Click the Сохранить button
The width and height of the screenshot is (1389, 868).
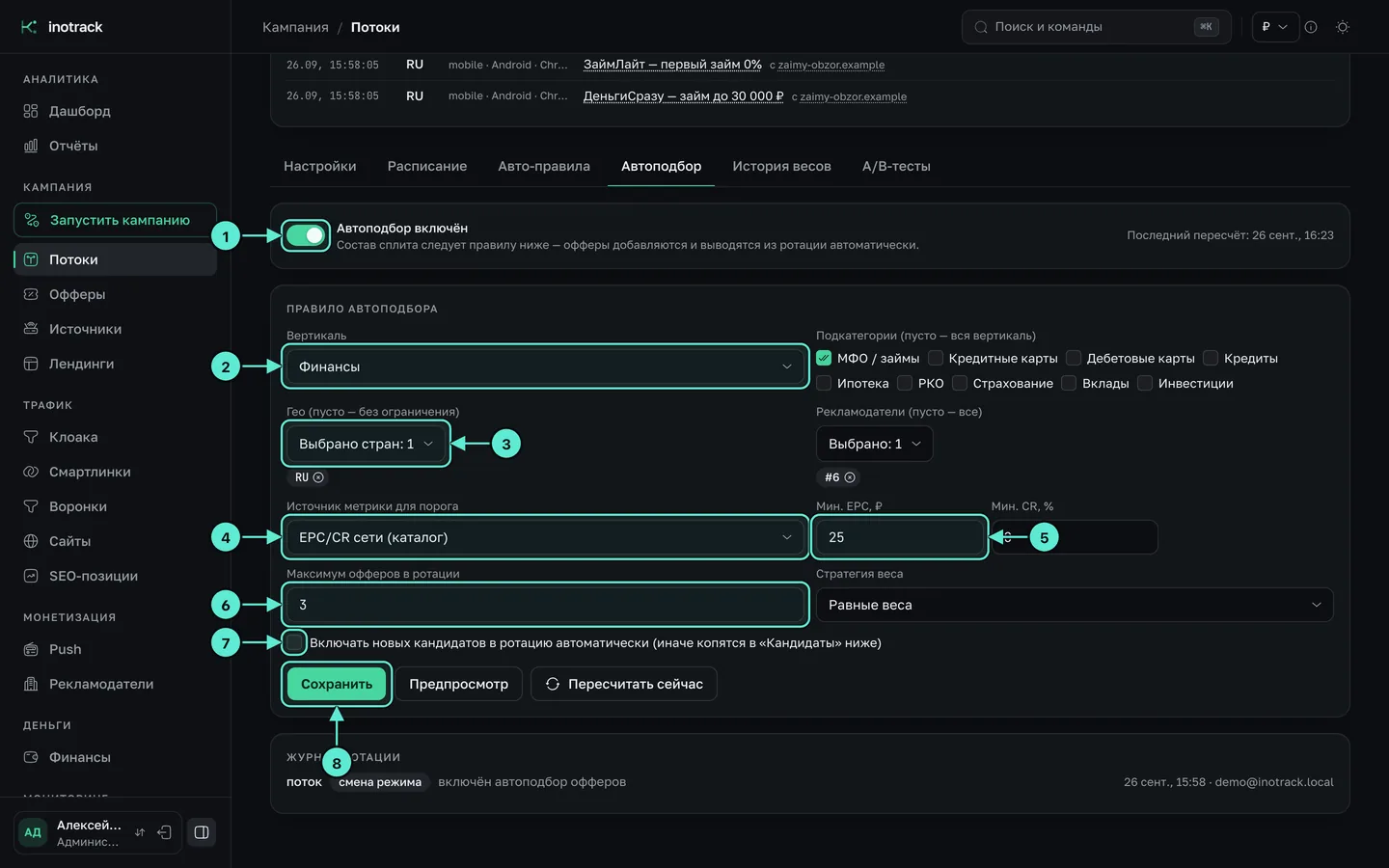pos(337,684)
